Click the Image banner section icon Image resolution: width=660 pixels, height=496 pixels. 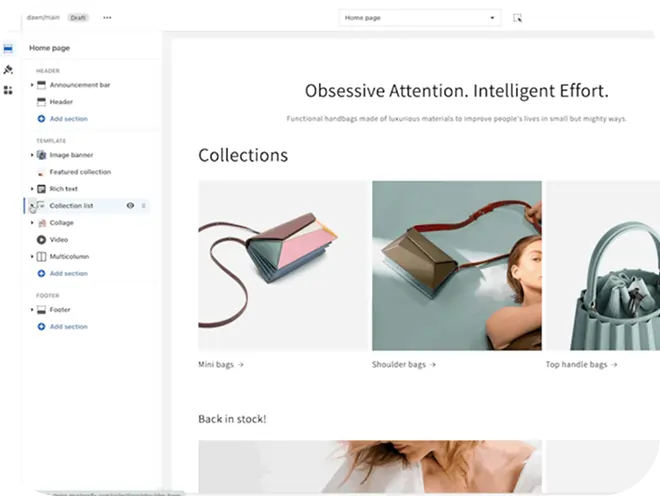[x=41, y=155]
